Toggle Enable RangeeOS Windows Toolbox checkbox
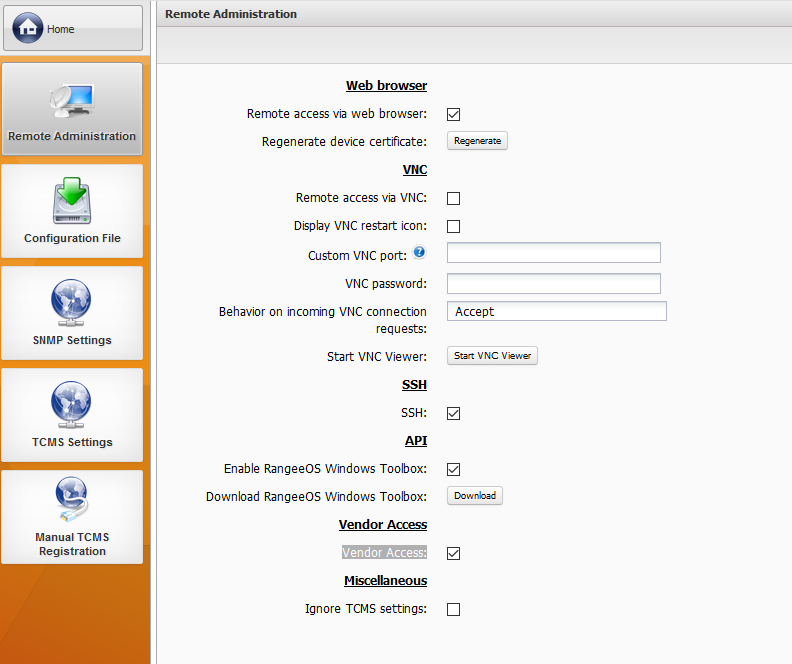Screen dimensions: 792x664 (x=453, y=469)
